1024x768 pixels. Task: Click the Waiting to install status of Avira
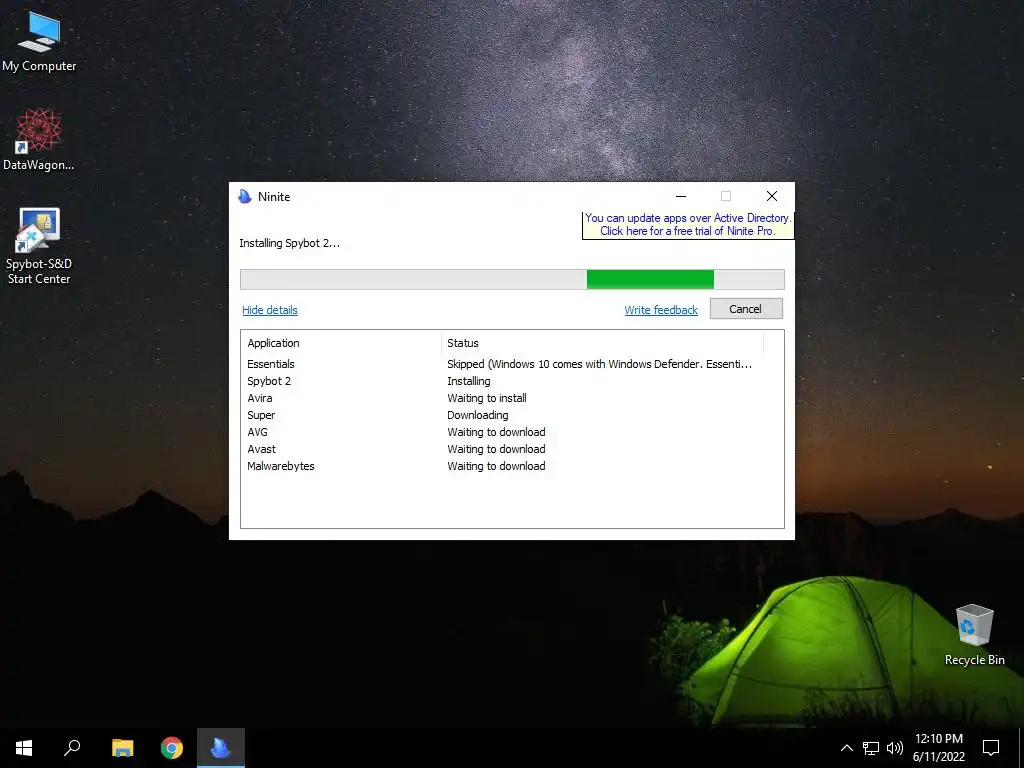(487, 398)
